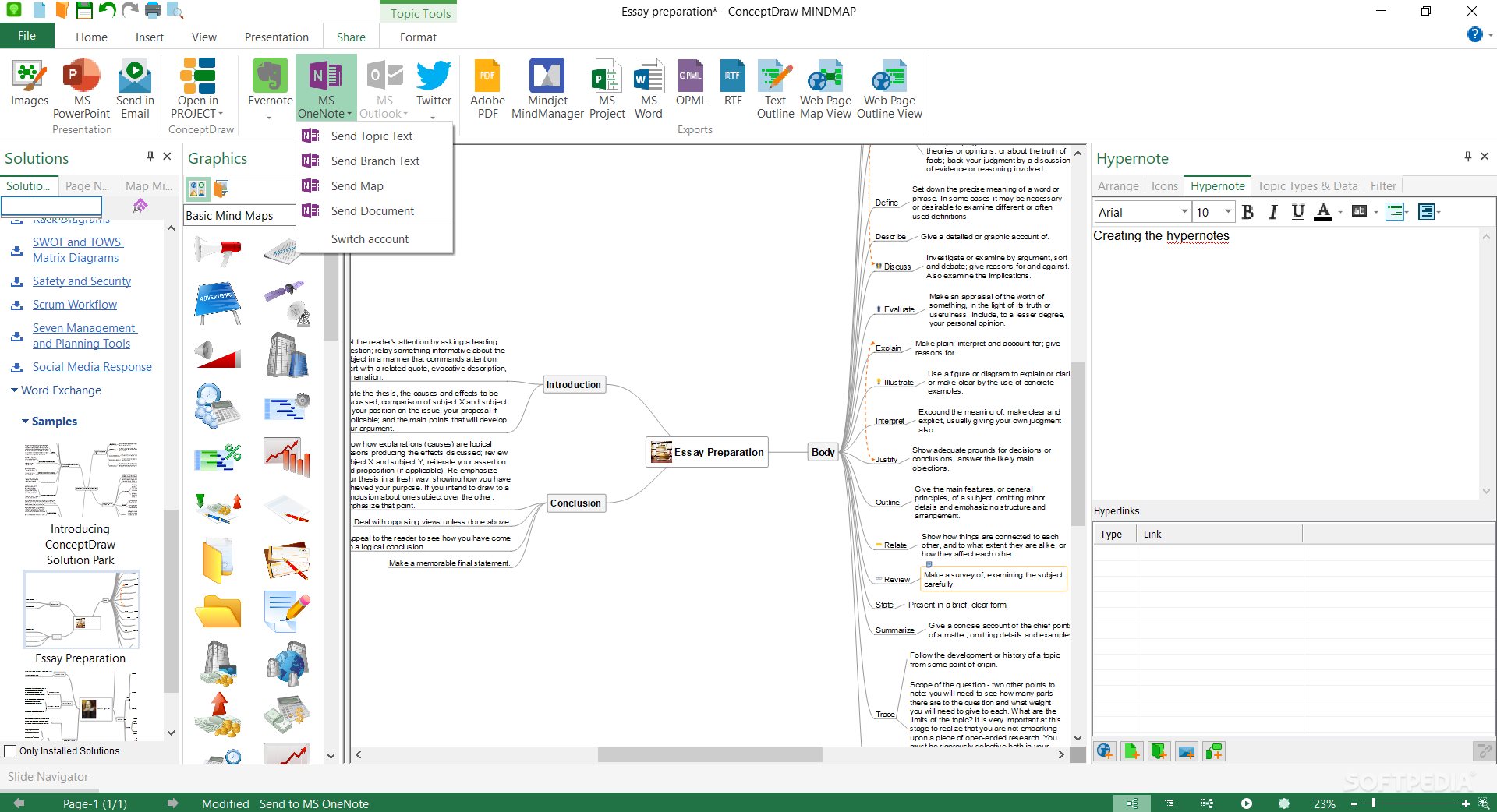Collapse the Samples section
The width and height of the screenshot is (1497, 812).
tap(26, 422)
